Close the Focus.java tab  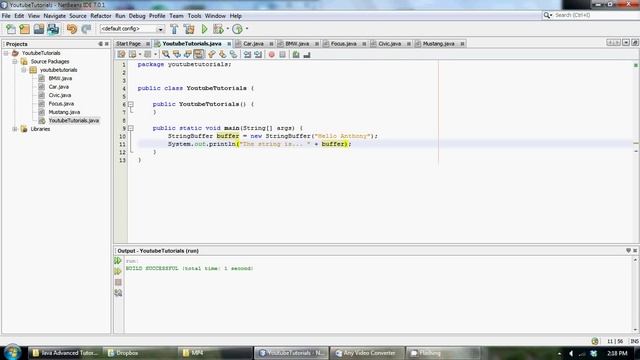(364, 44)
